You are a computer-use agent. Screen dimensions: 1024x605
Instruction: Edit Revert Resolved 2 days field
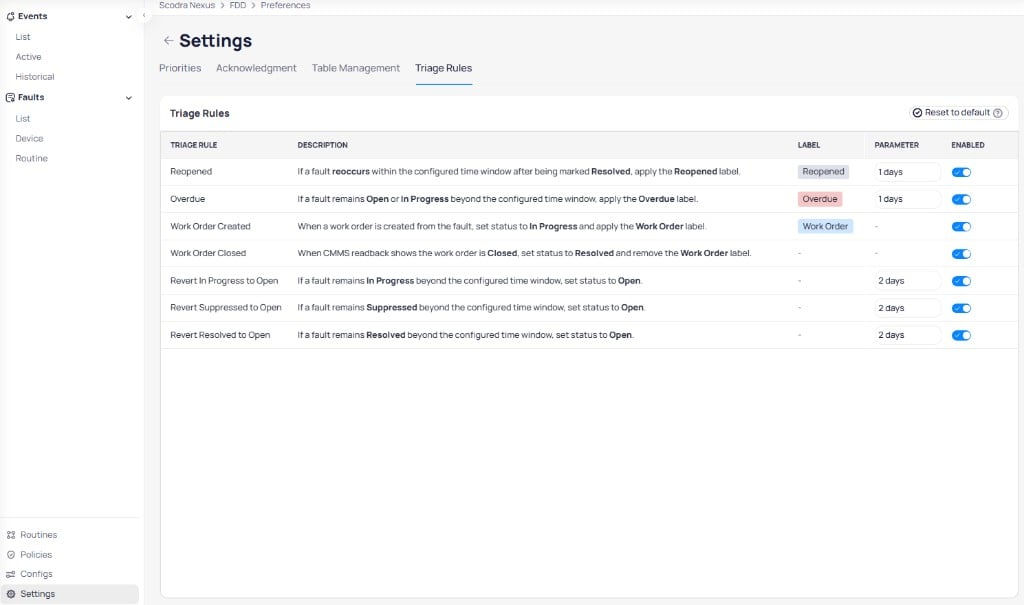906,335
